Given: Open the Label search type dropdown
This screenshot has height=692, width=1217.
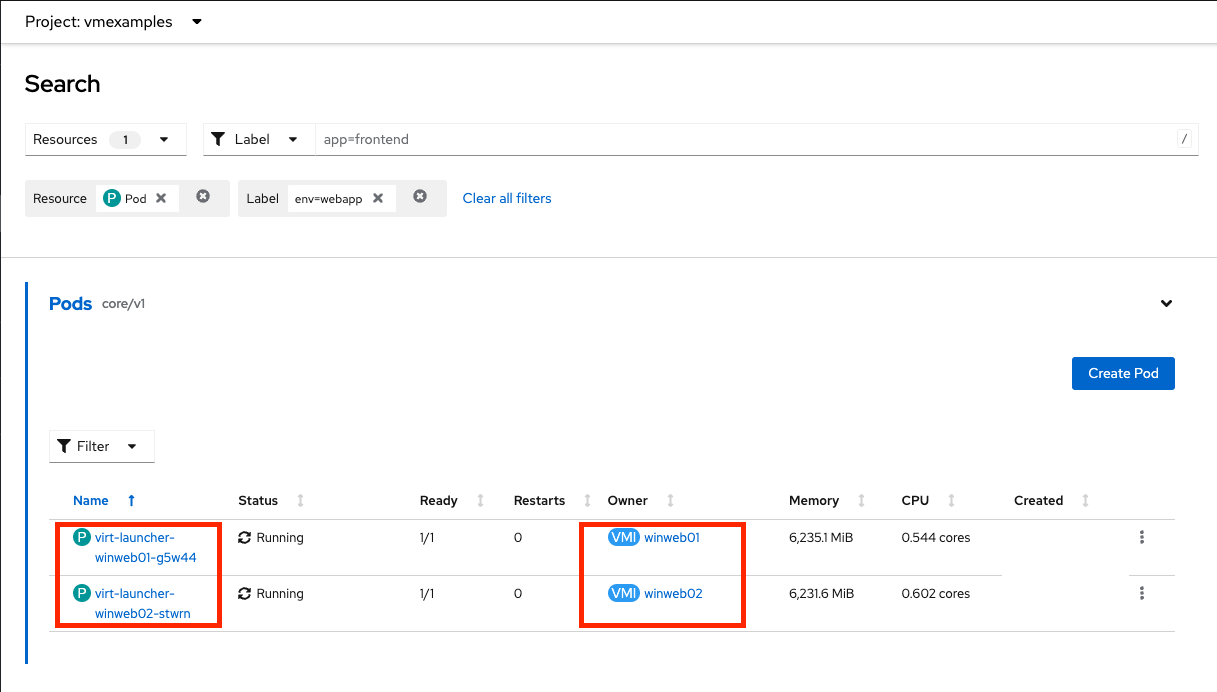Looking at the screenshot, I should pos(291,139).
